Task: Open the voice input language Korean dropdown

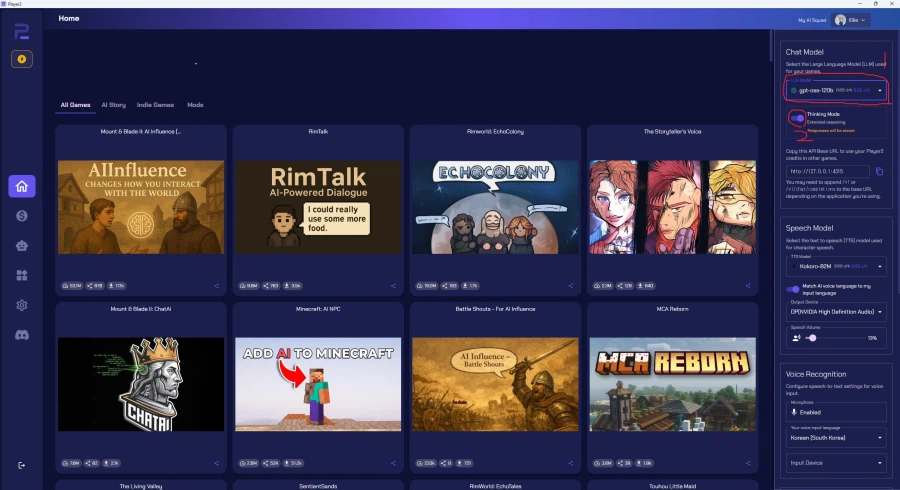Action: [835, 438]
